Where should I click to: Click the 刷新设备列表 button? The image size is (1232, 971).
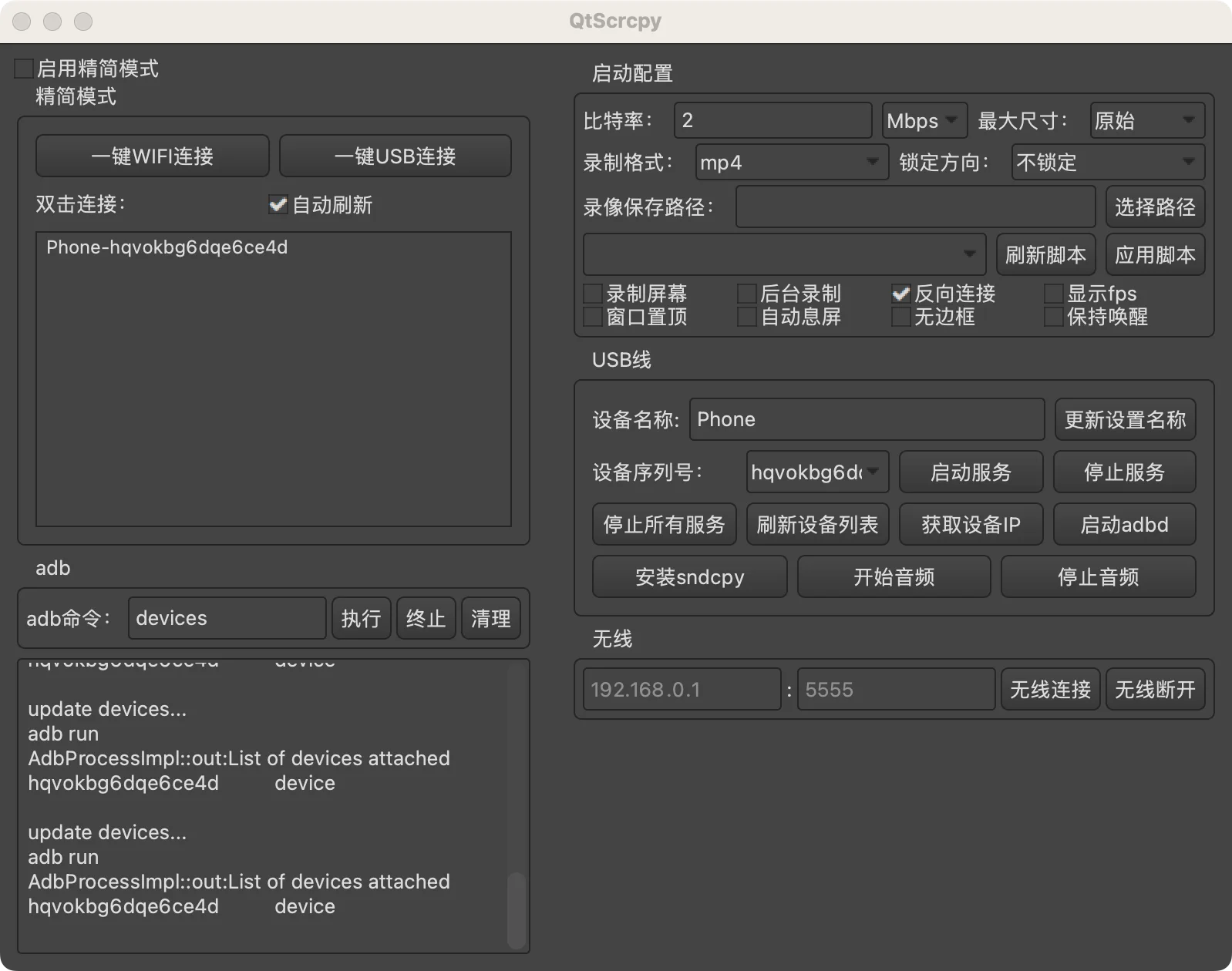tap(817, 524)
